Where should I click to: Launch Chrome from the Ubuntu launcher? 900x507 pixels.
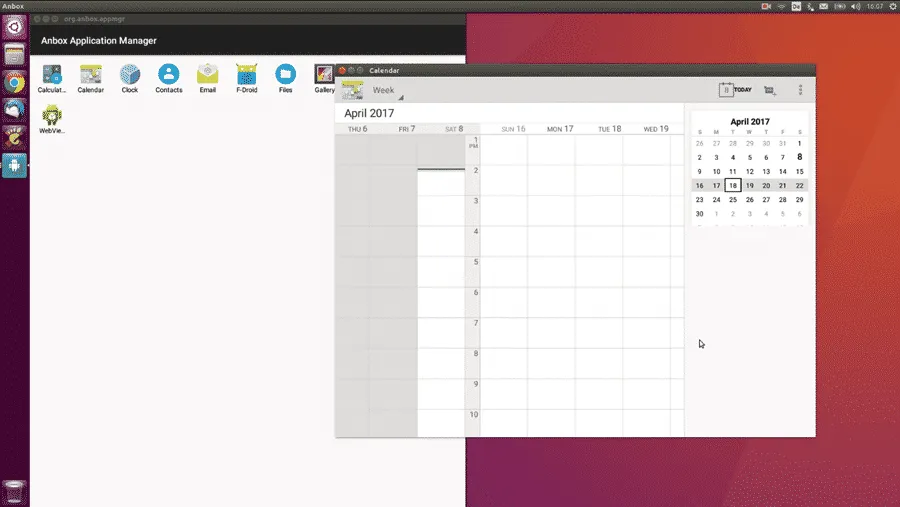(x=14, y=83)
